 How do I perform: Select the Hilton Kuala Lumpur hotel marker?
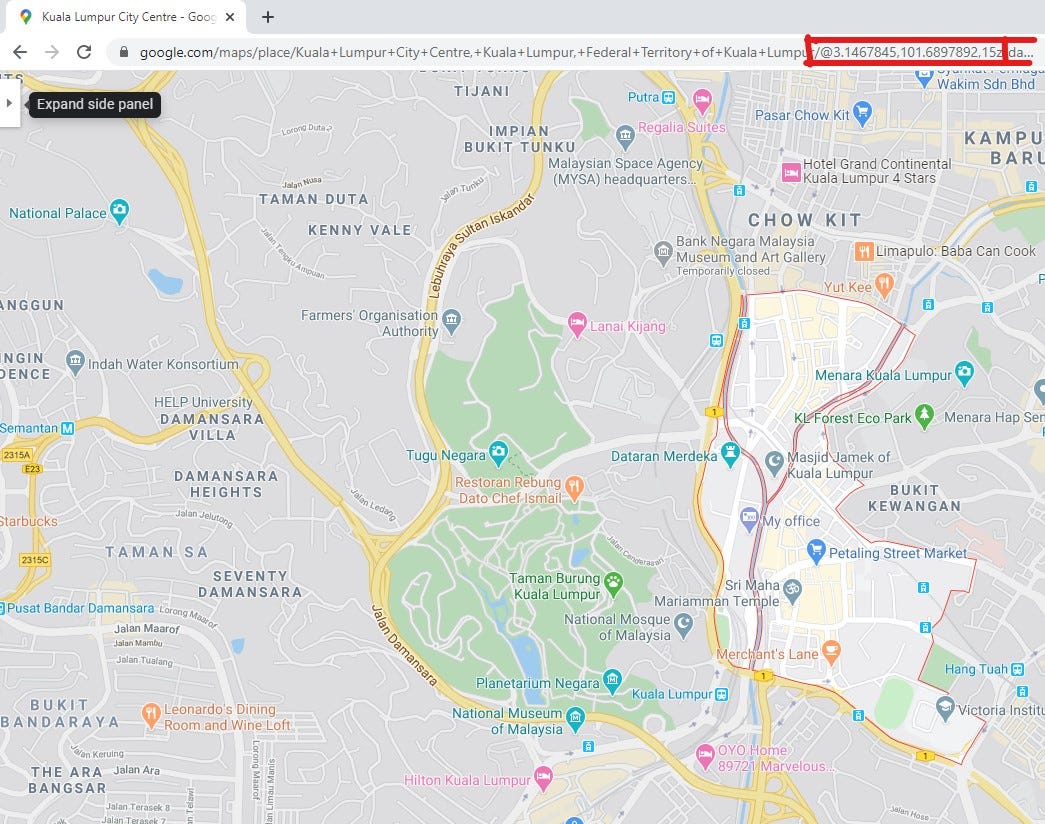pos(544,778)
